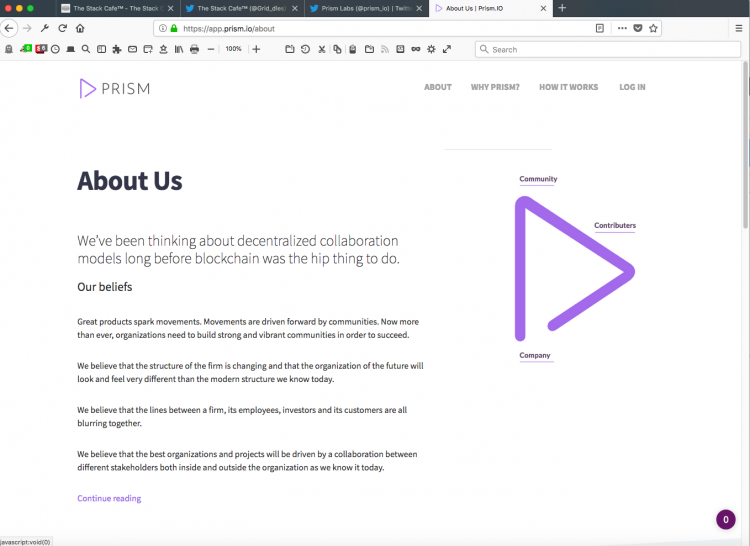Reset zoom by clicking 100%
750x546 pixels.
pyautogui.click(x=233, y=49)
